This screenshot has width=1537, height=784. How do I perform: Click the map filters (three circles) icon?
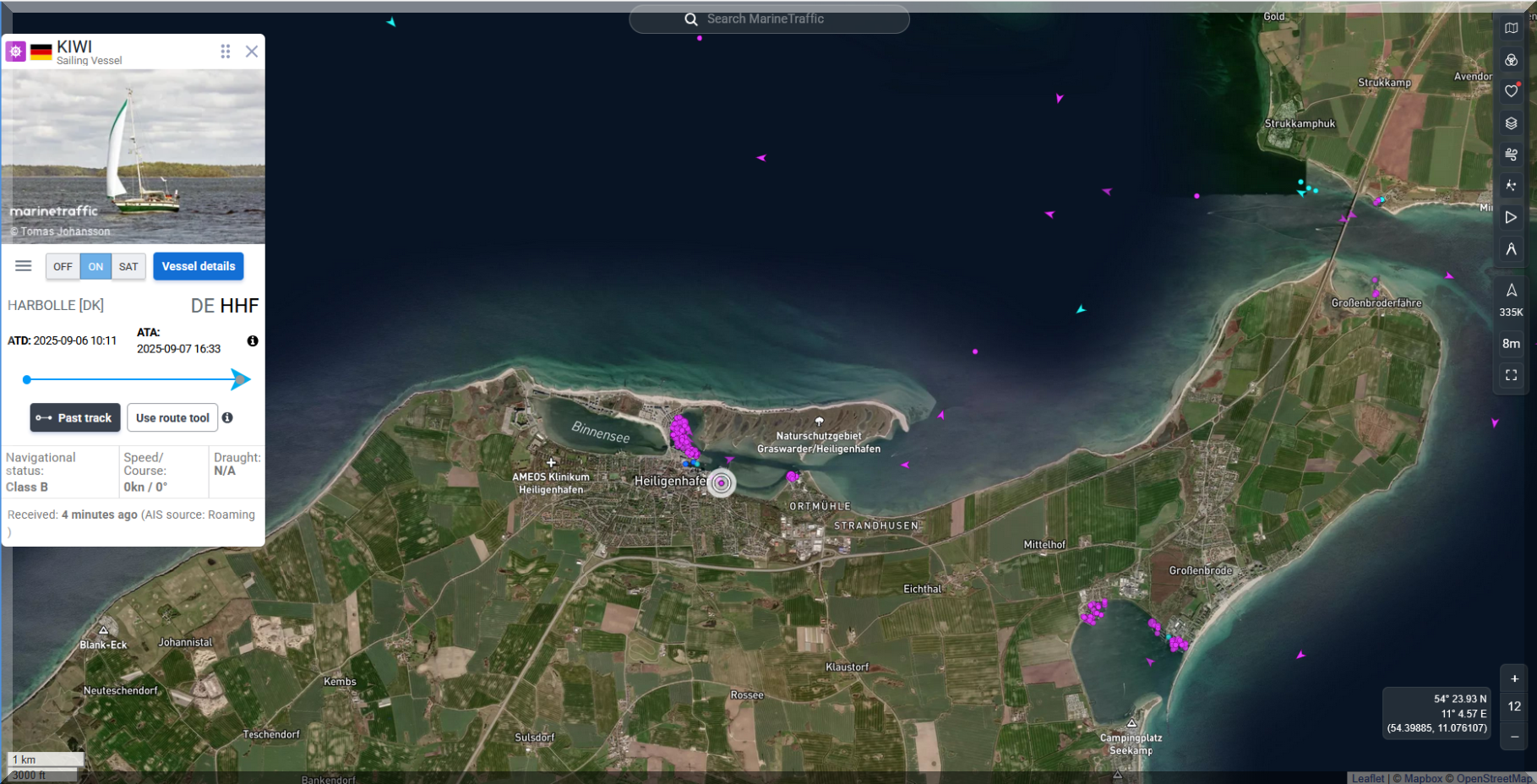pos(1511,60)
